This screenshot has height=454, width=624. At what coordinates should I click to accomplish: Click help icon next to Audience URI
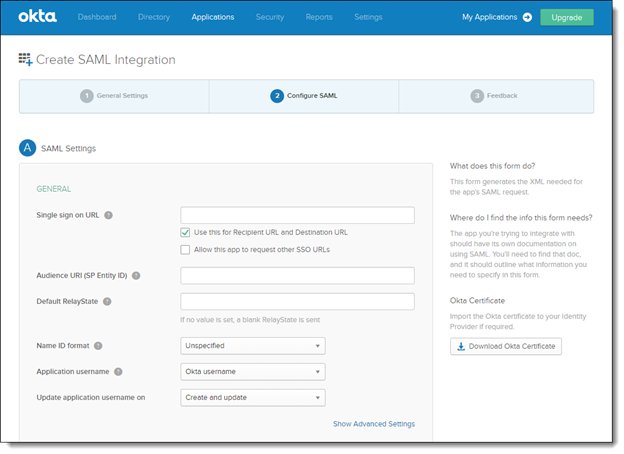pos(136,275)
